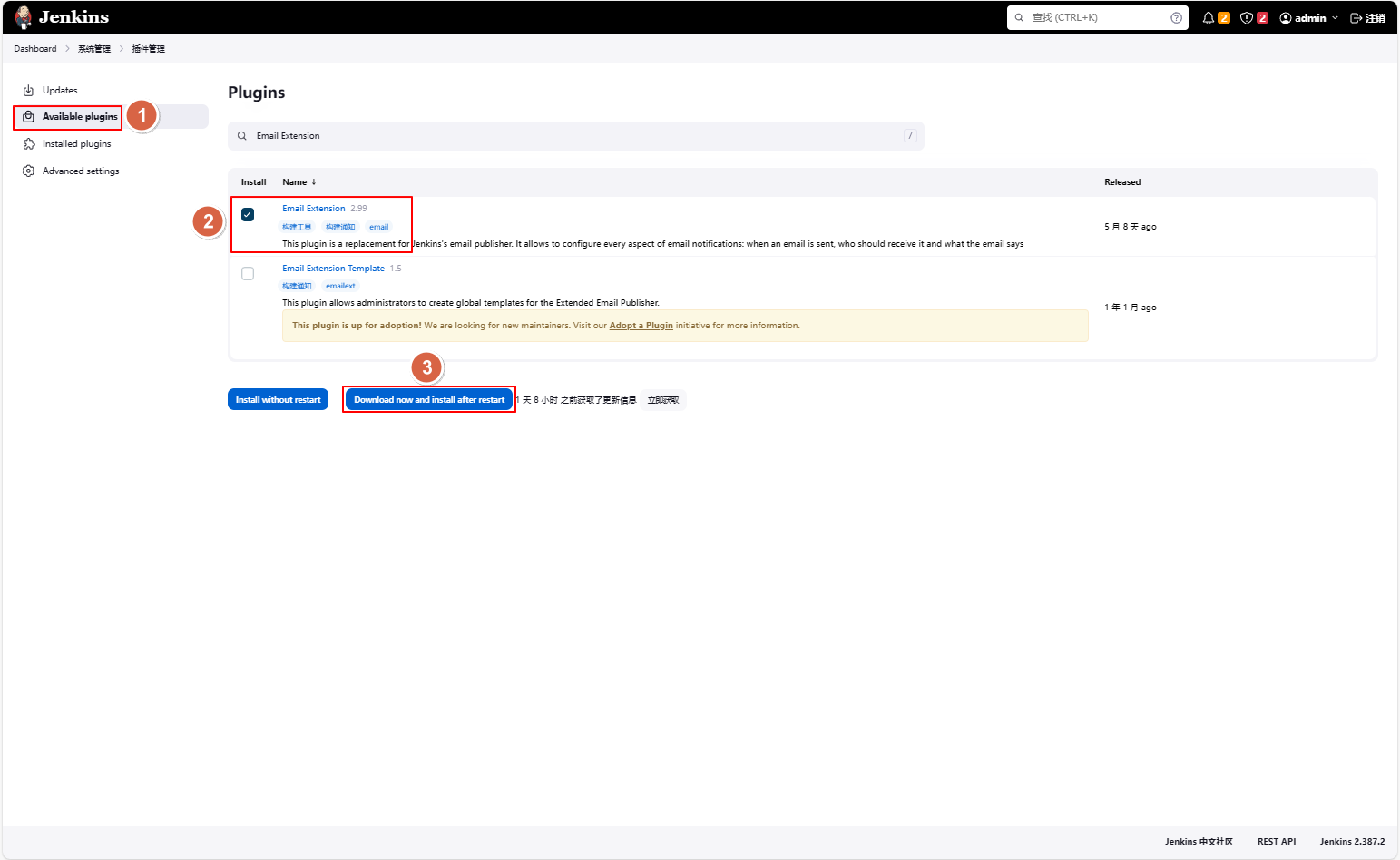Screen dimensions: 1400x860
Task: Click the 构建工具 tag on Email Extension
Action: [297, 227]
